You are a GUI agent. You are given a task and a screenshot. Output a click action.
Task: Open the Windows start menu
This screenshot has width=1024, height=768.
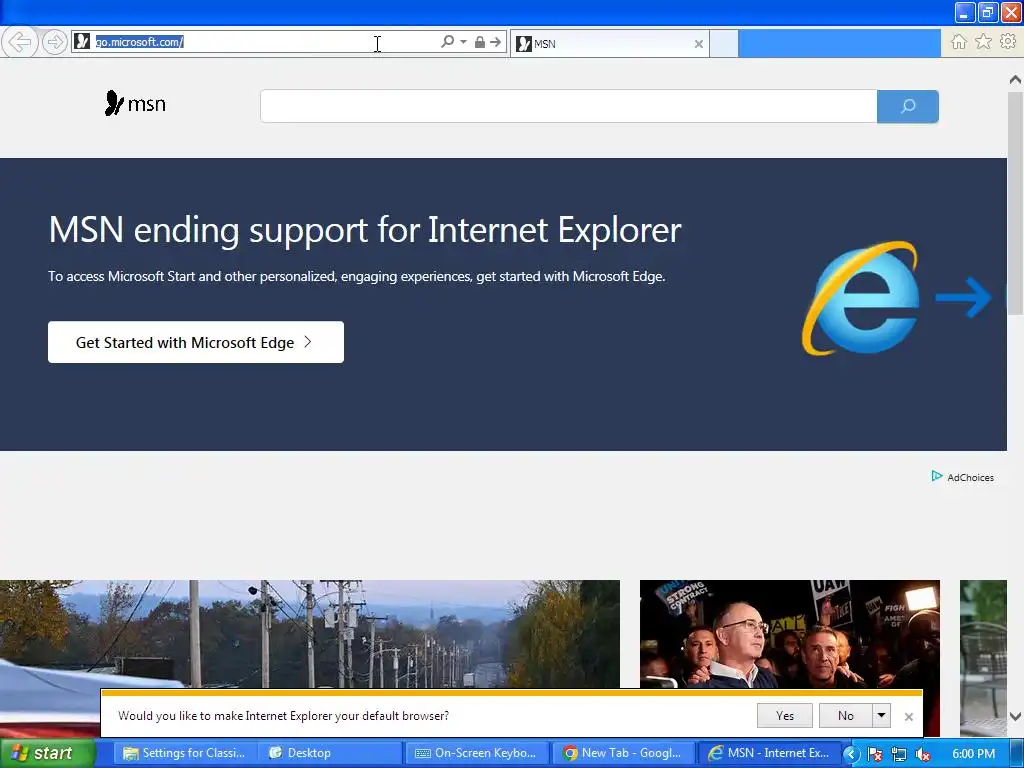(47, 753)
